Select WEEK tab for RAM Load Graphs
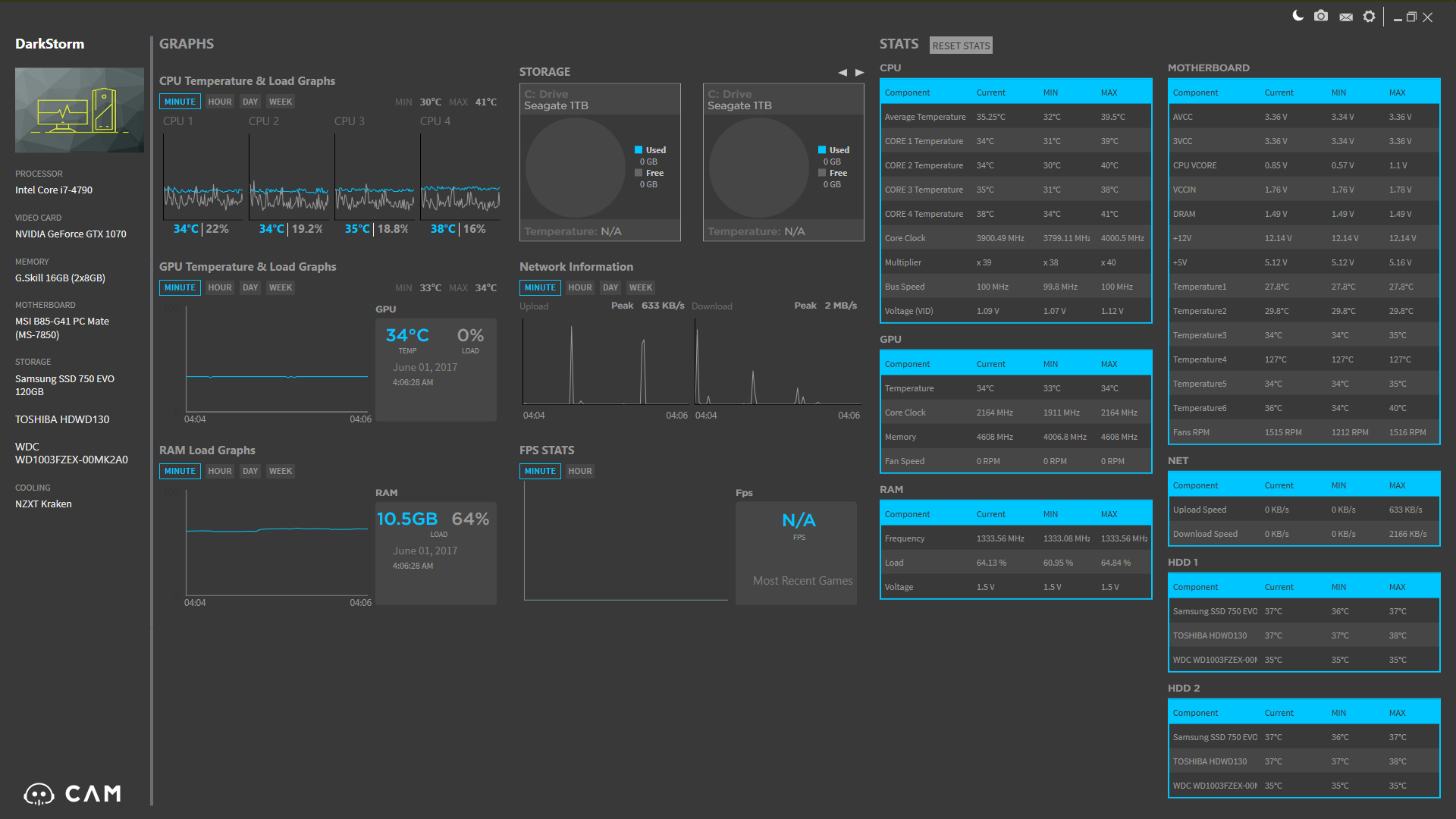1456x819 pixels. click(x=281, y=471)
